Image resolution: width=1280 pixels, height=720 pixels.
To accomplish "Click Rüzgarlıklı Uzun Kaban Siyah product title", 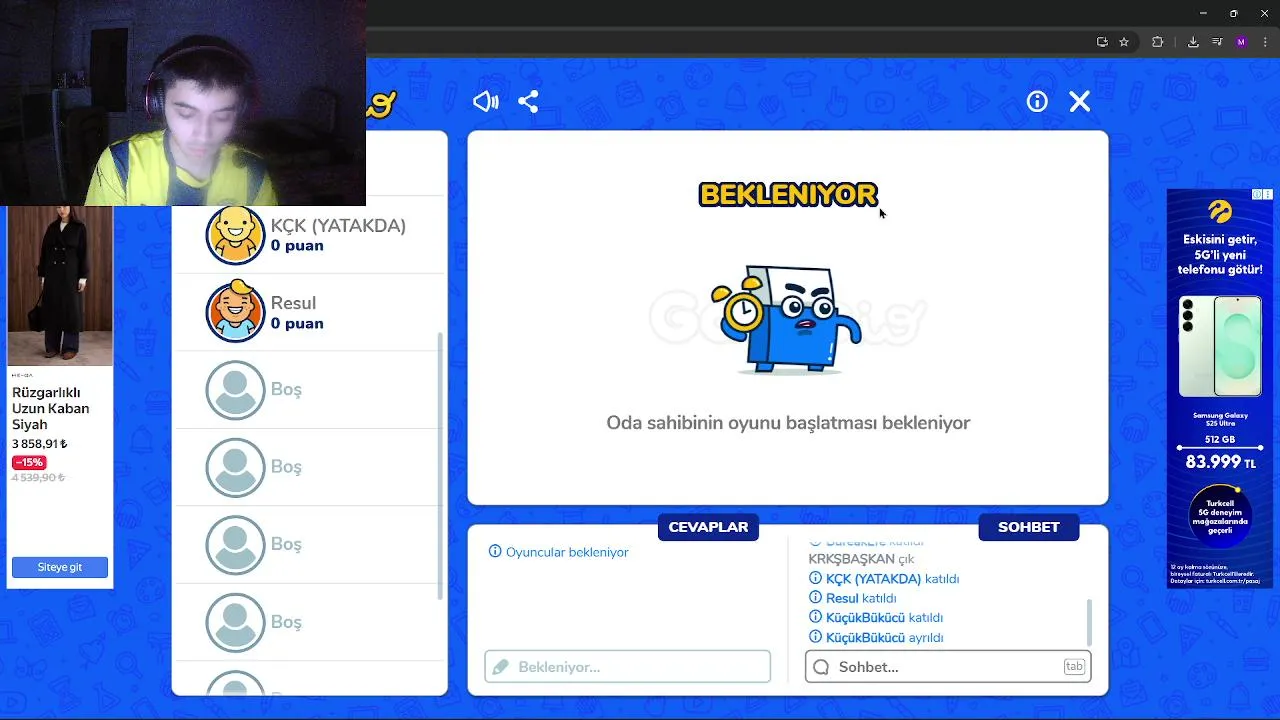I will 50,408.
